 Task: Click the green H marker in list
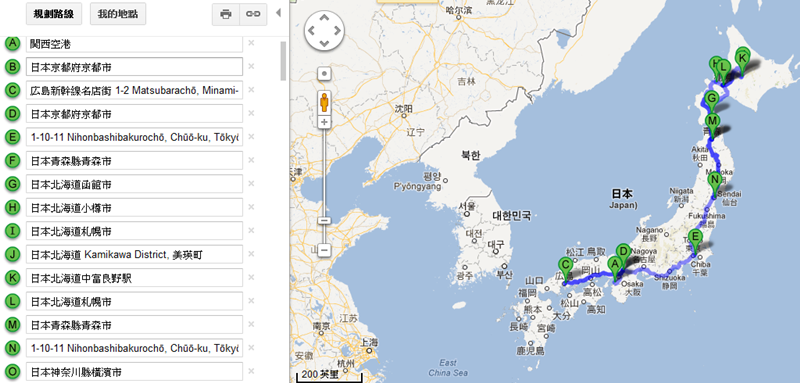[x=12, y=208]
